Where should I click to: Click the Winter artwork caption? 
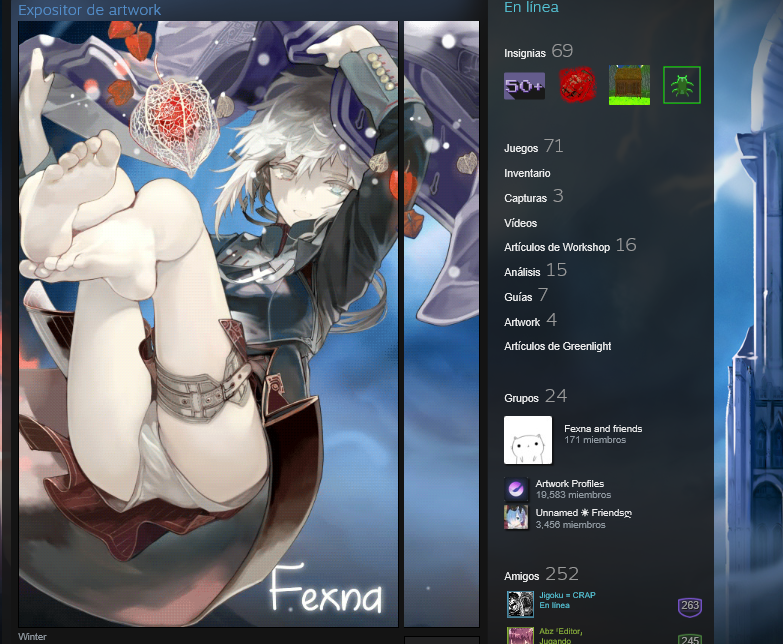click(x=32, y=637)
